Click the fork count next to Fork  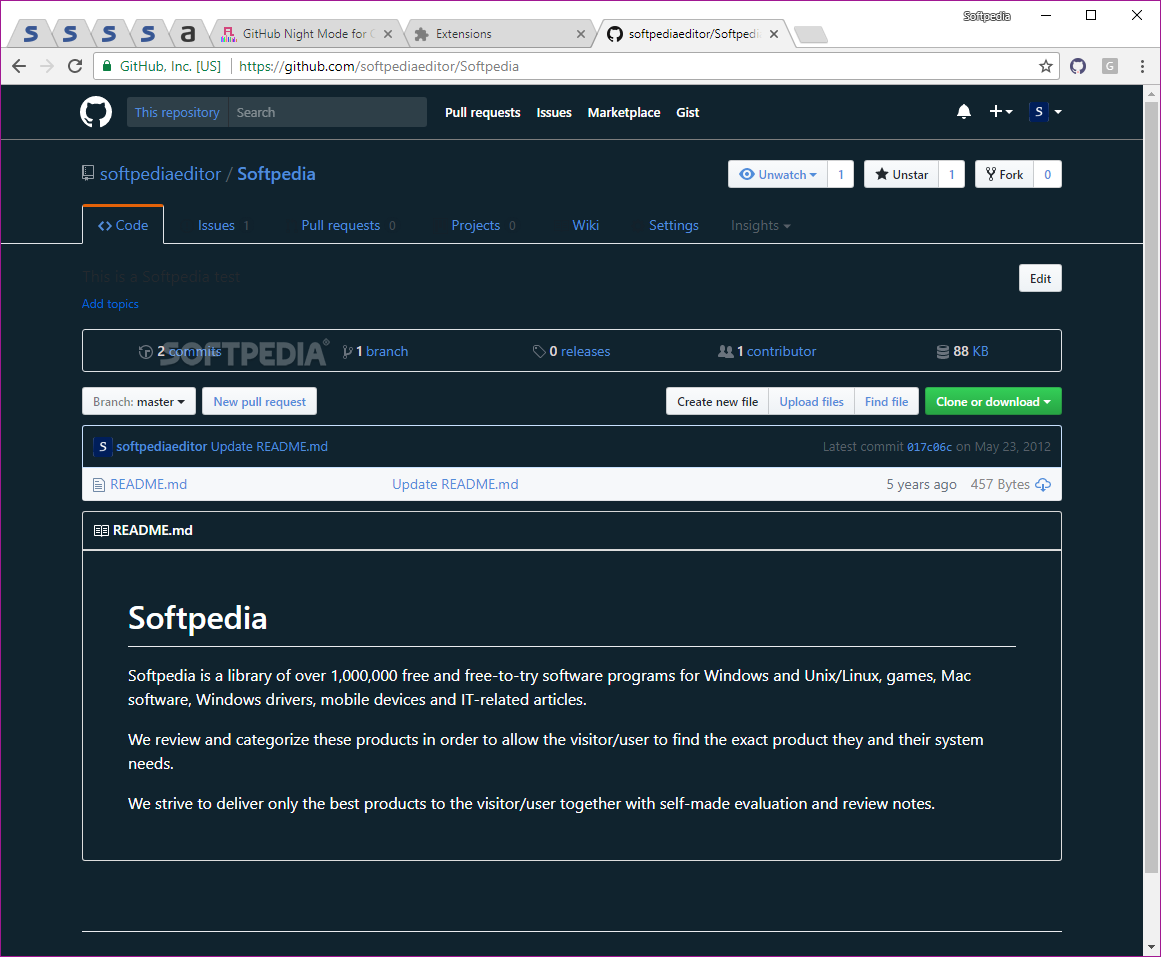click(1047, 174)
